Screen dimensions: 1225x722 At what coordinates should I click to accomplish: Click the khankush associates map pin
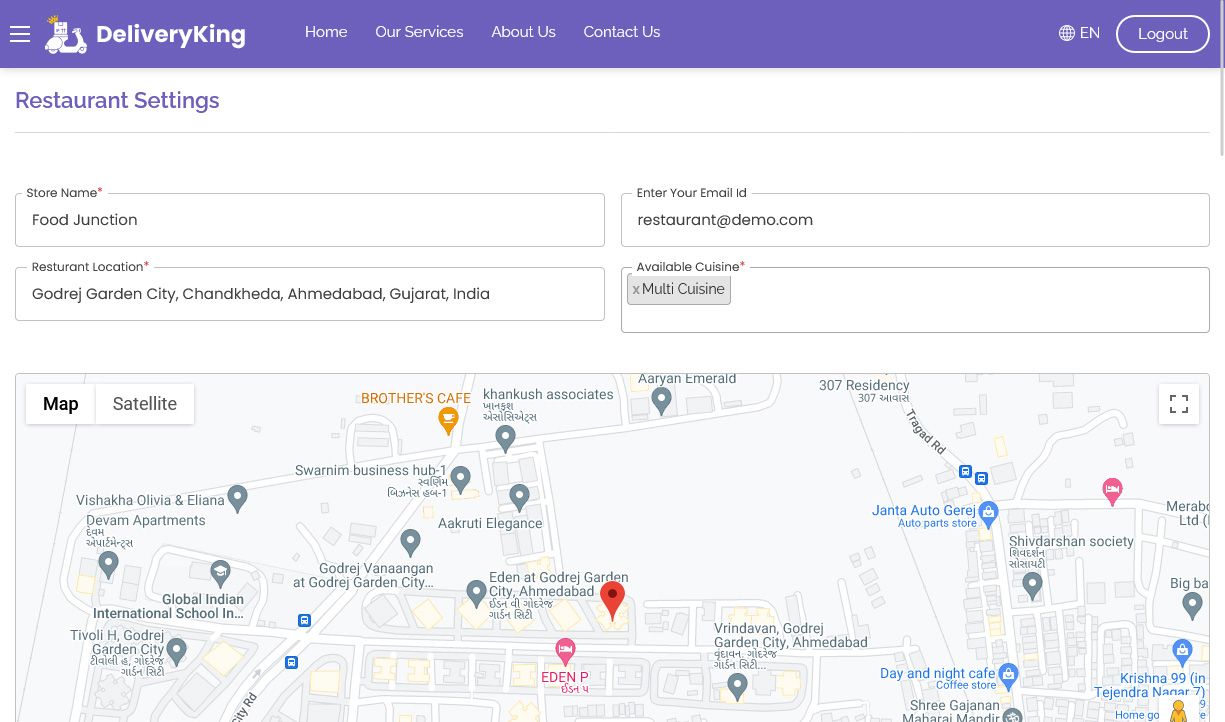coord(506,438)
